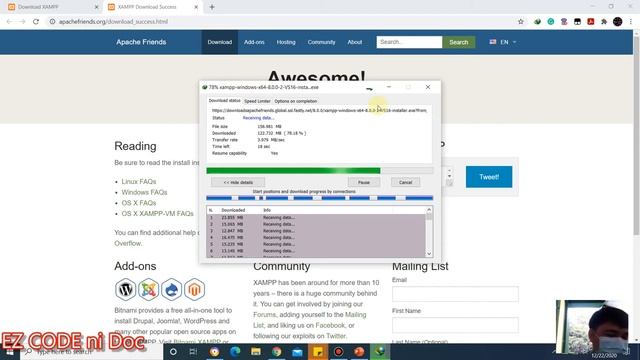Open the Linux FAQs link
This screenshot has width=640, height=360.
[139, 182]
